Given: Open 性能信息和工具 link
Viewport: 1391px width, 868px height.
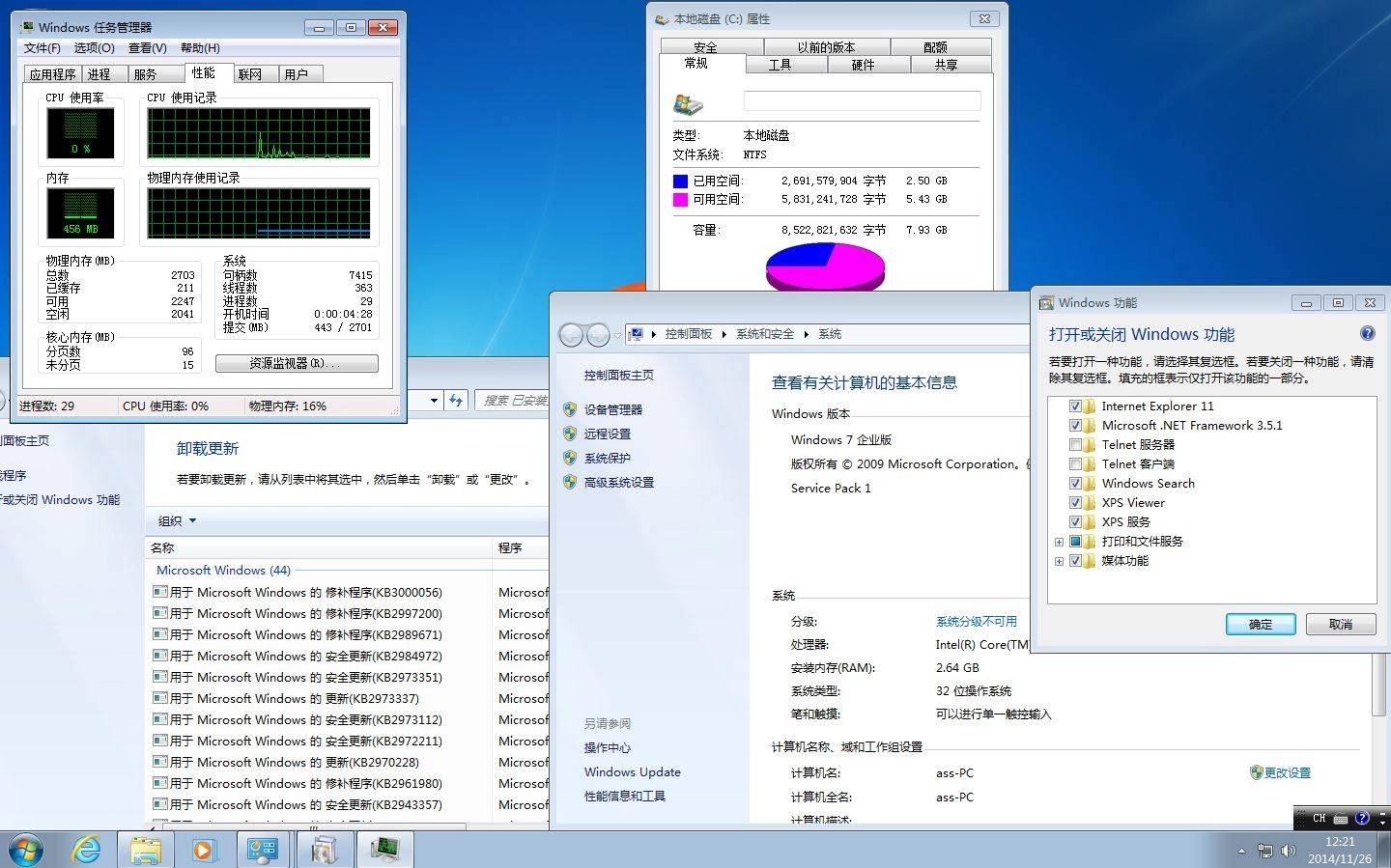Looking at the screenshot, I should 624,796.
